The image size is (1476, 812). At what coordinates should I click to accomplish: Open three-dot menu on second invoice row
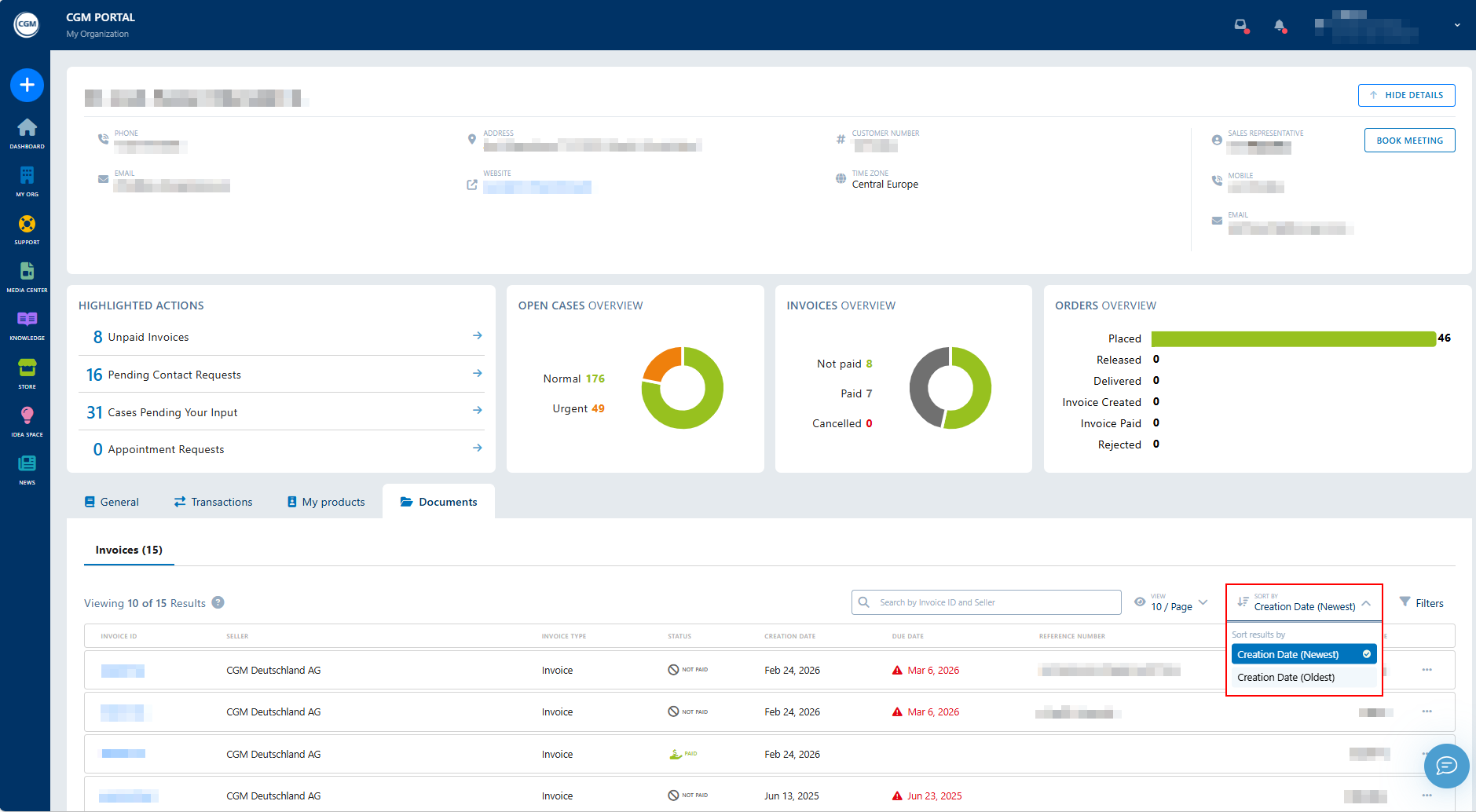1427,711
